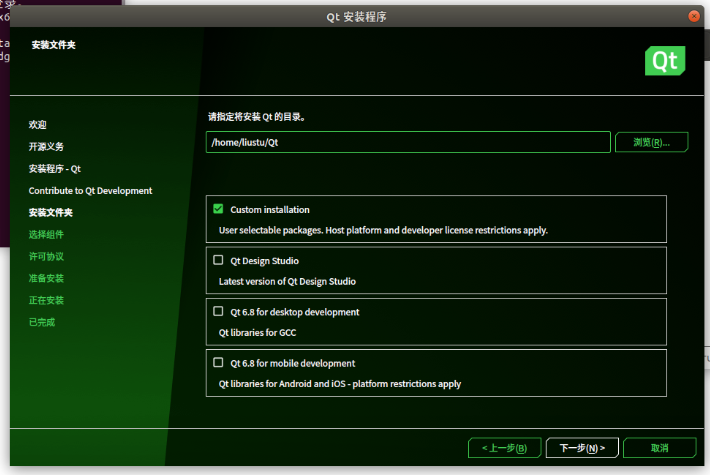Screen dimensions: 710x475
Task: Click the installation directory path field
Action: (408, 142)
